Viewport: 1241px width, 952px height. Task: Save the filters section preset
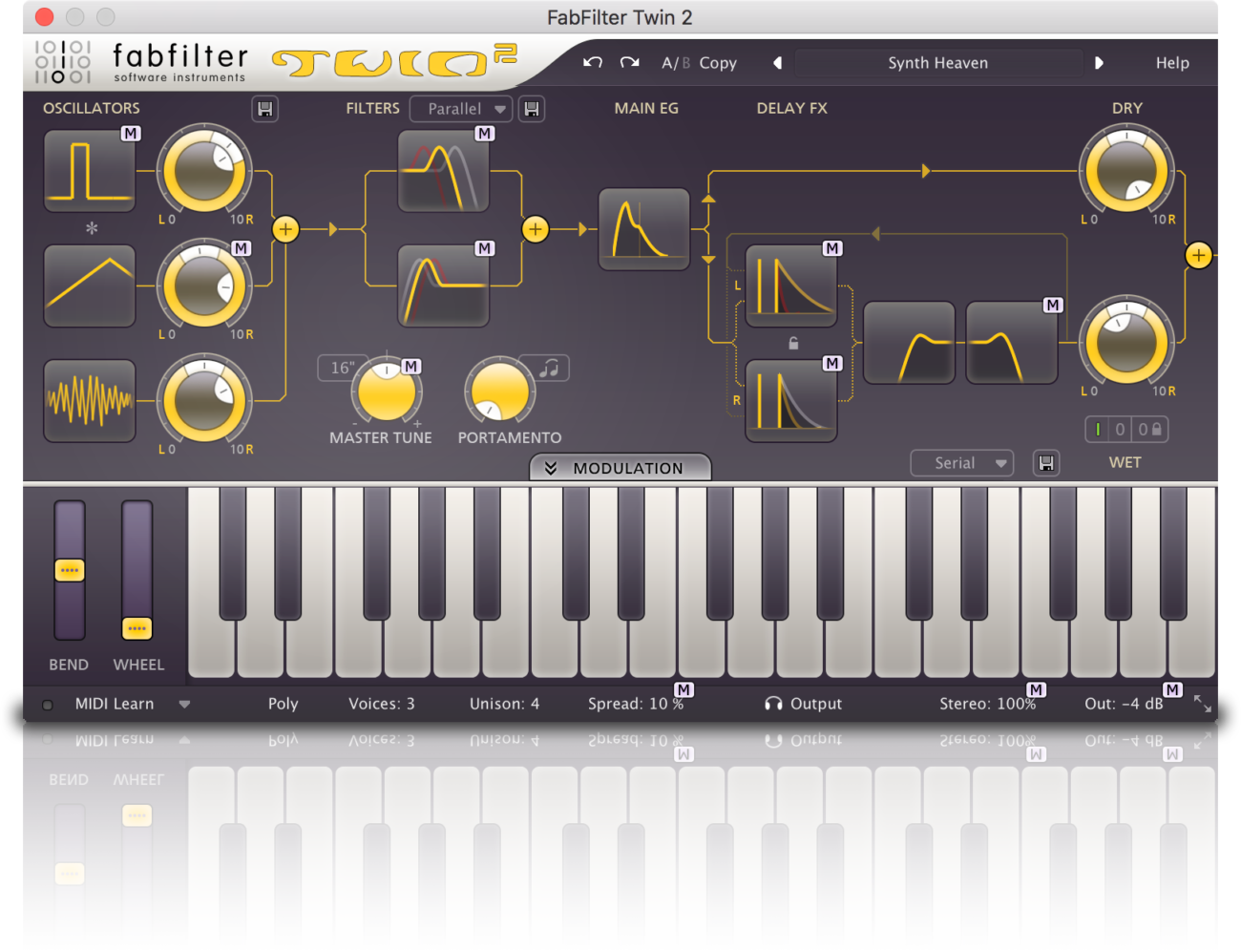(x=532, y=109)
